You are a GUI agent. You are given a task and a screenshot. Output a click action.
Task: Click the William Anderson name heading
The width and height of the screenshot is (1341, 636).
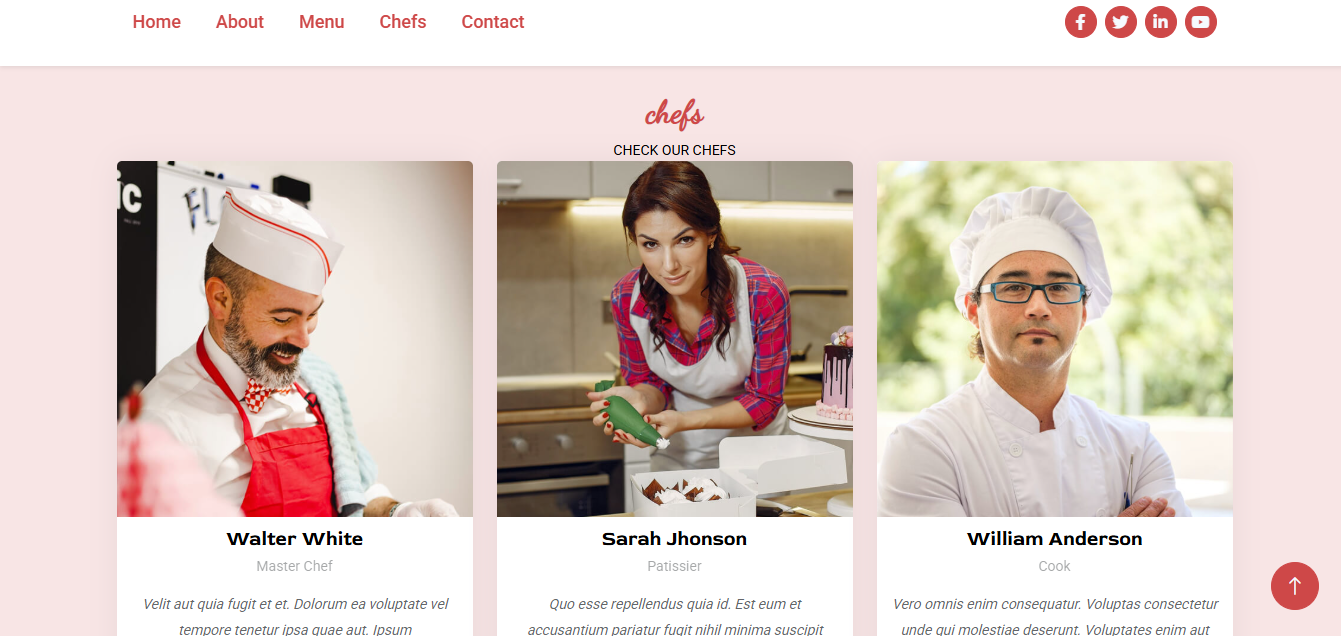[x=1055, y=539]
